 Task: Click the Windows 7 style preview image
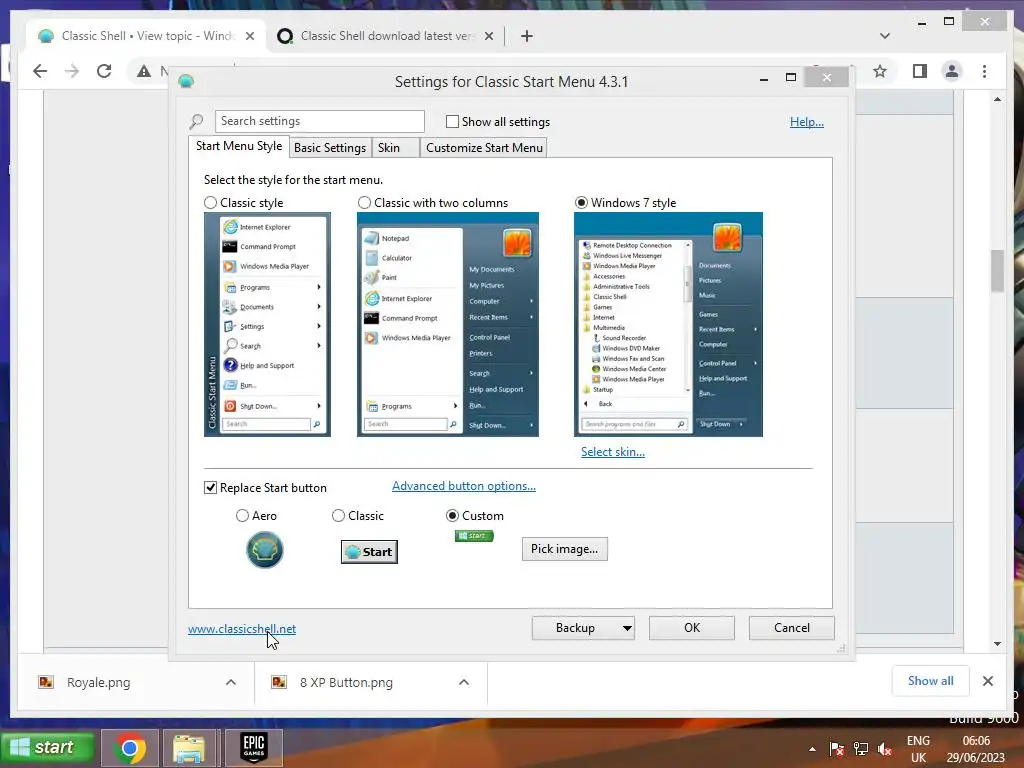coord(668,325)
